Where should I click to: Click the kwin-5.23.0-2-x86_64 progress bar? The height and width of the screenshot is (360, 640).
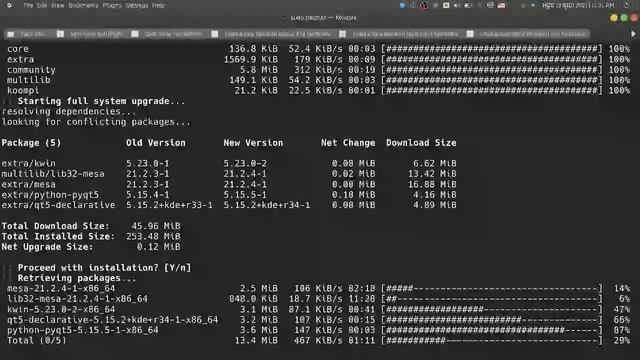tap(492, 309)
